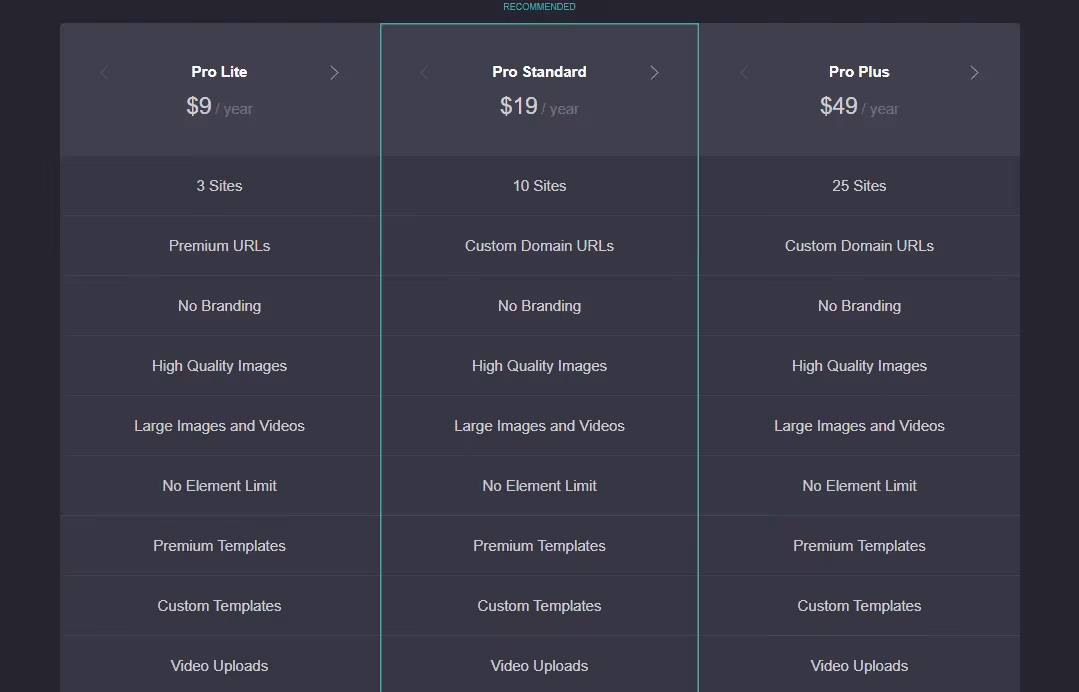
Task: Click the previous arrow on Pro Standard plan
Action: [x=425, y=72]
